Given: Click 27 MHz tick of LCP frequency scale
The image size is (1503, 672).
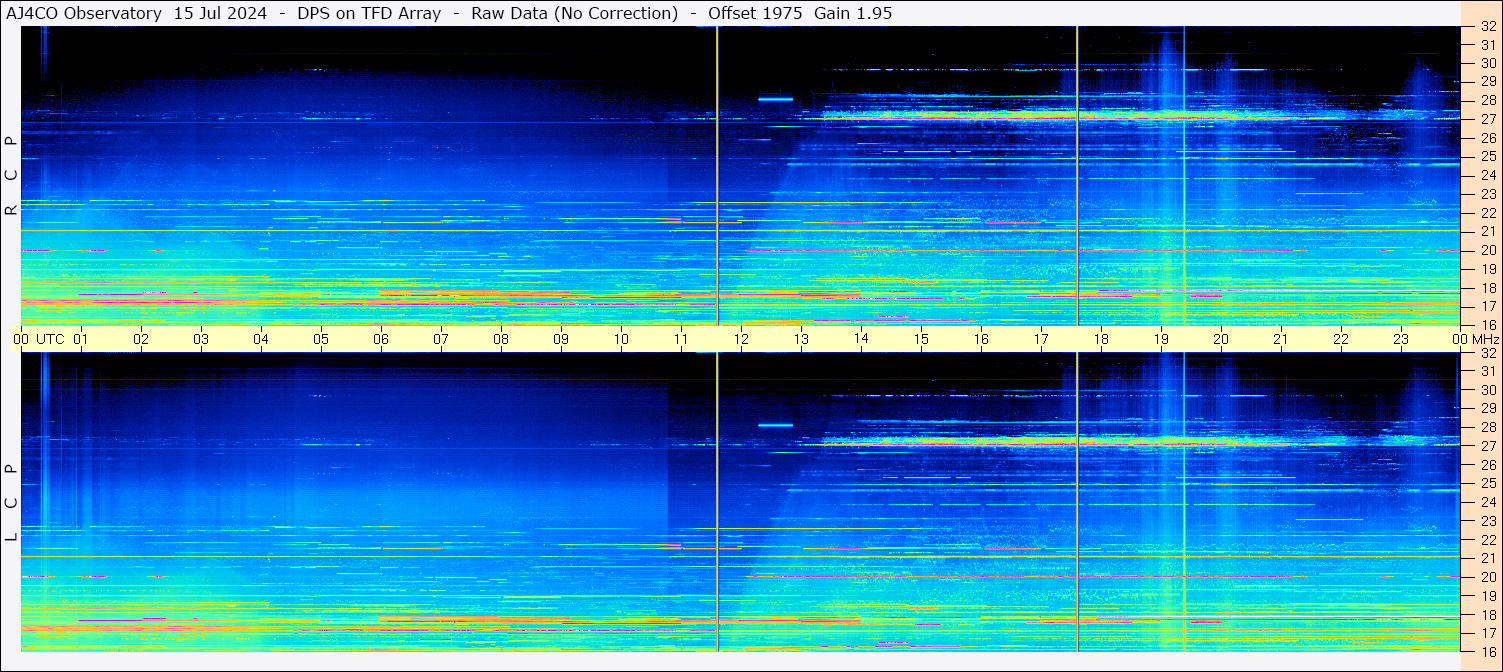Looking at the screenshot, I should [x=1487, y=446].
